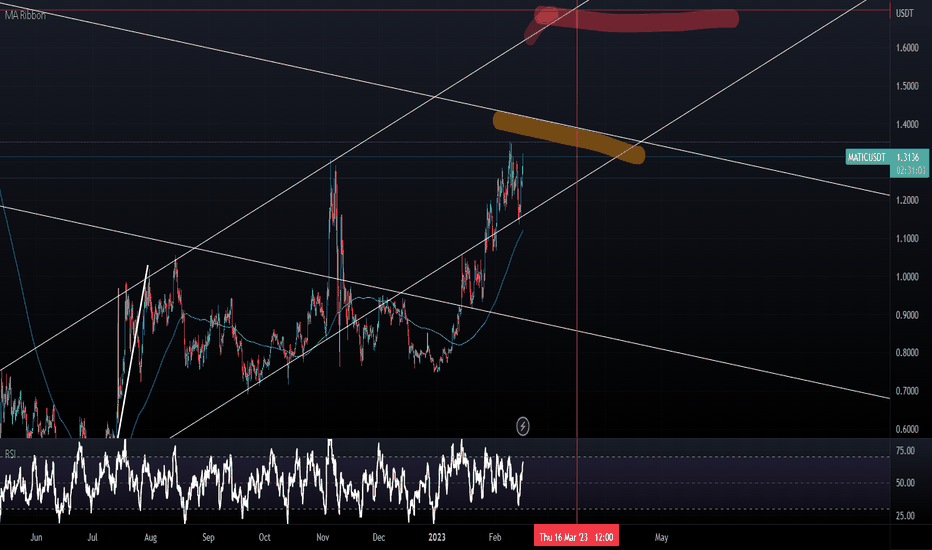932x550 pixels.
Task: Click the 2023 label on time axis
Action: pyautogui.click(x=437, y=538)
